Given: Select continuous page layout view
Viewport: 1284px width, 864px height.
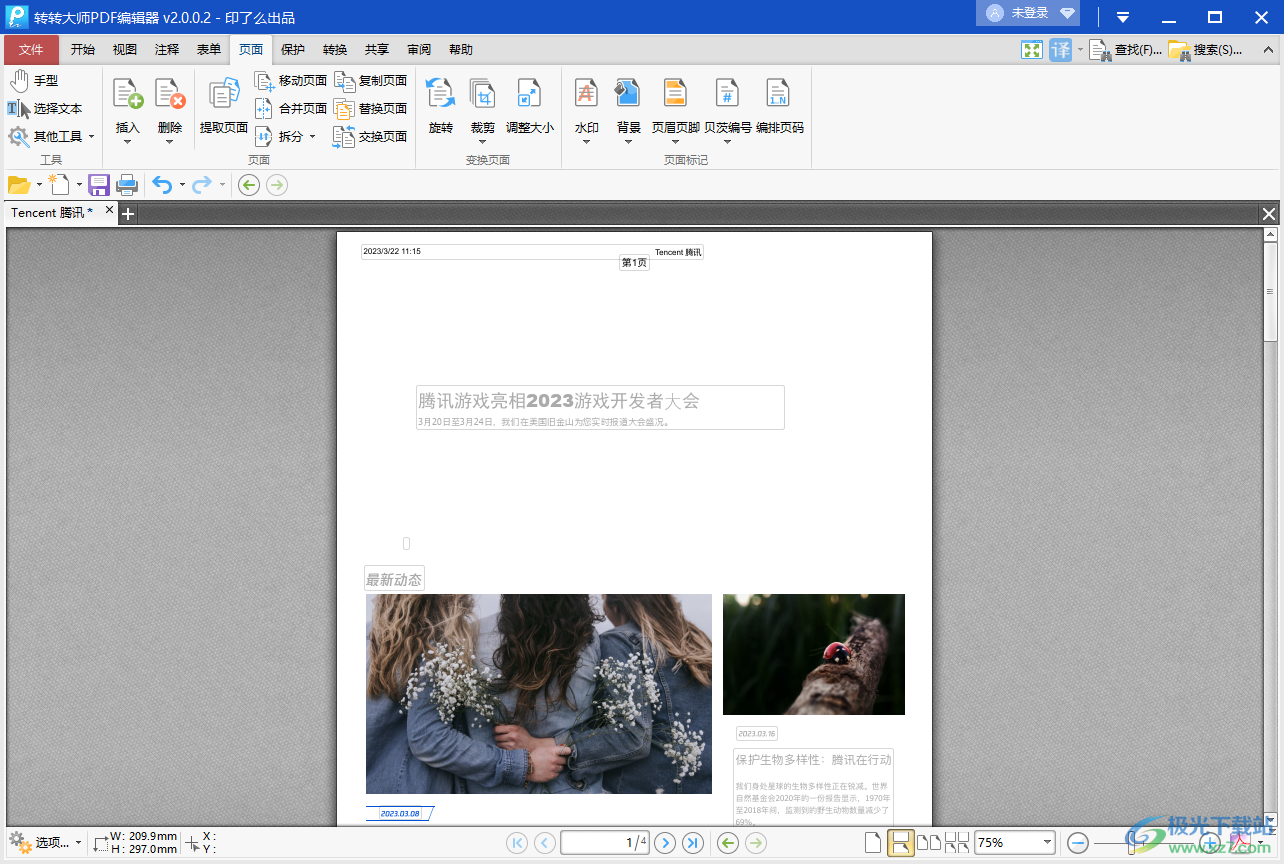Looking at the screenshot, I should (900, 843).
